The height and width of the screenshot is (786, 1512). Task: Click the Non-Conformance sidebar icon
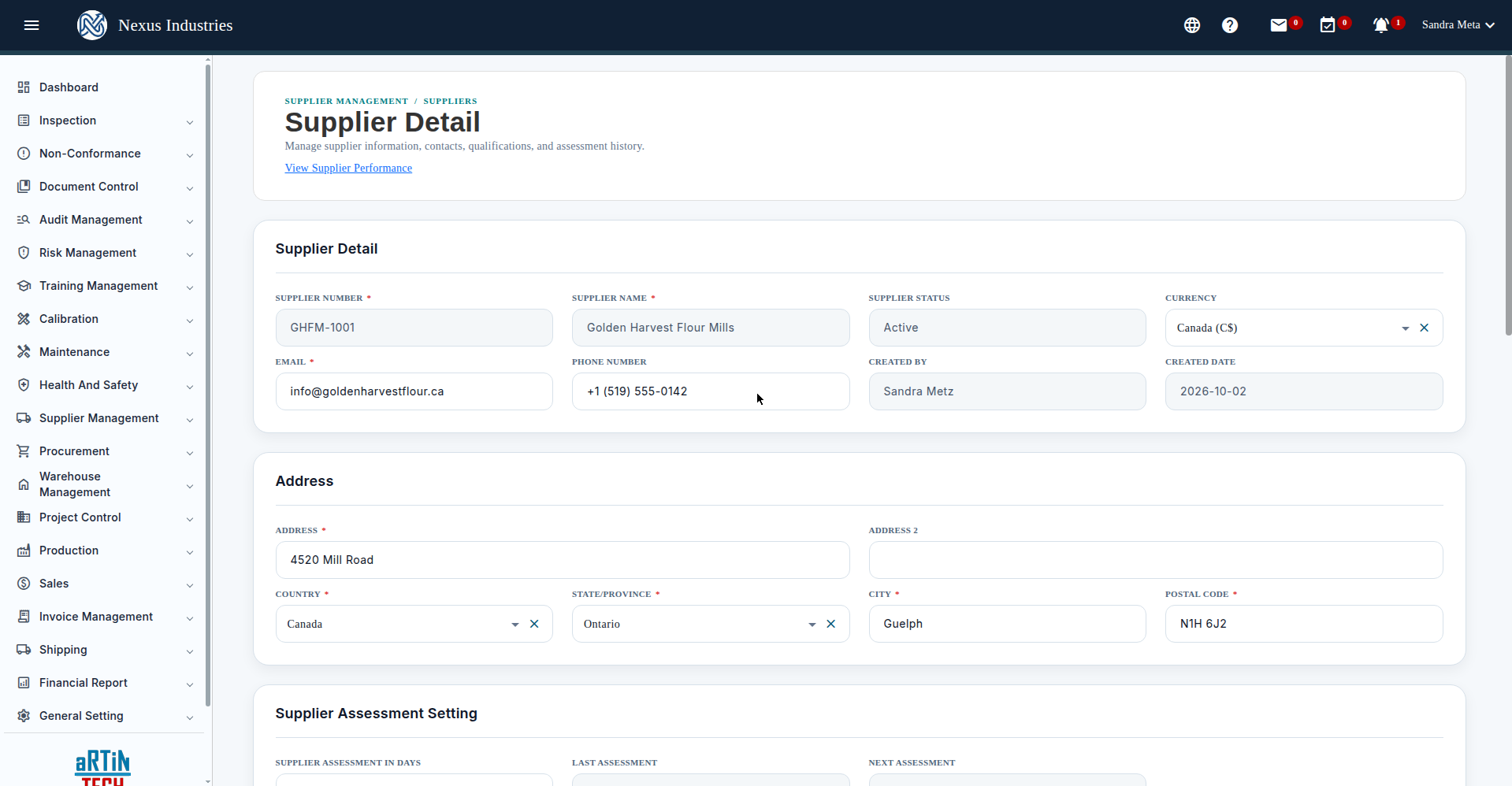[24, 154]
